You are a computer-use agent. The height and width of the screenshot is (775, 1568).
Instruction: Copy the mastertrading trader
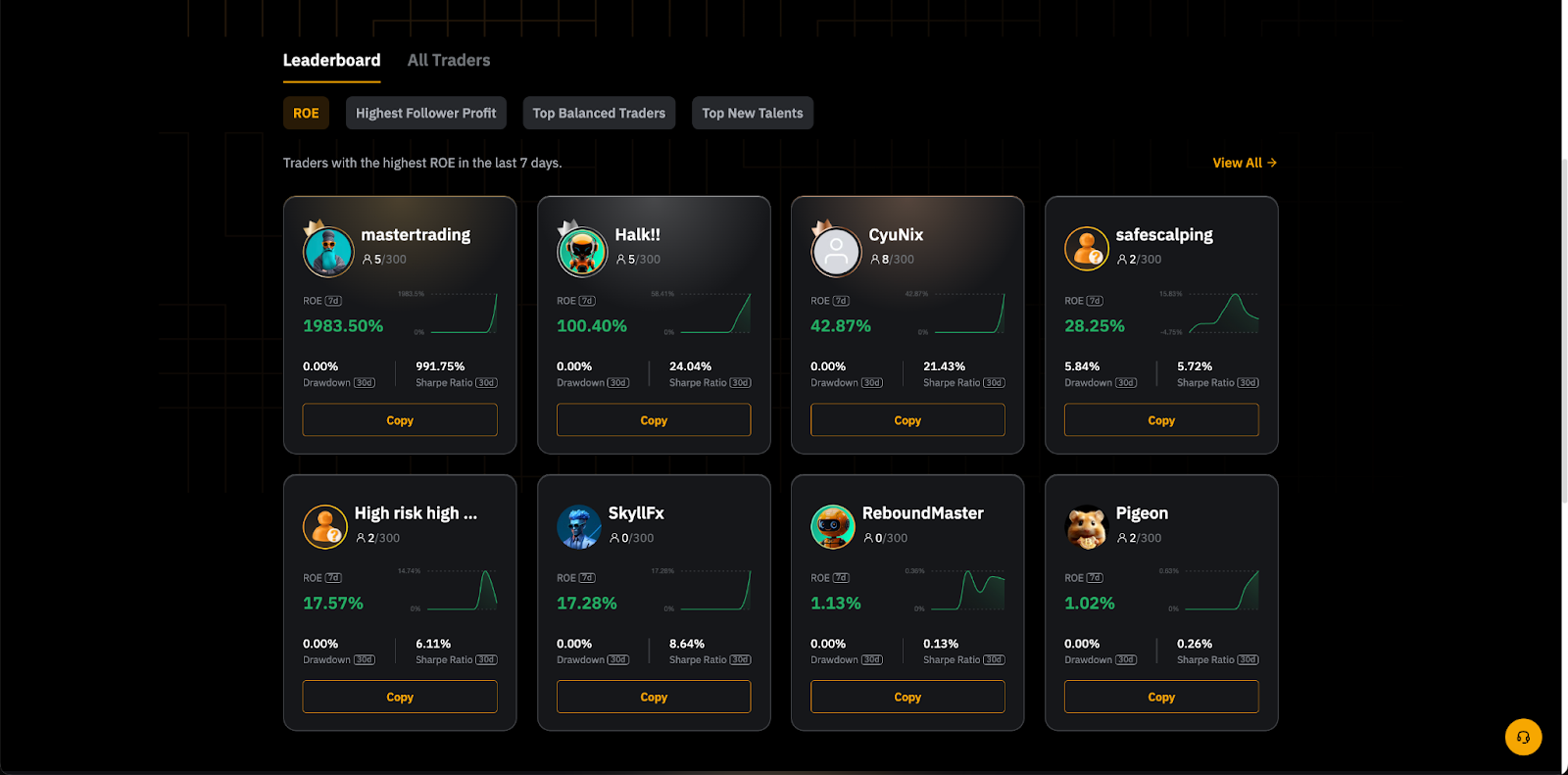(x=400, y=420)
